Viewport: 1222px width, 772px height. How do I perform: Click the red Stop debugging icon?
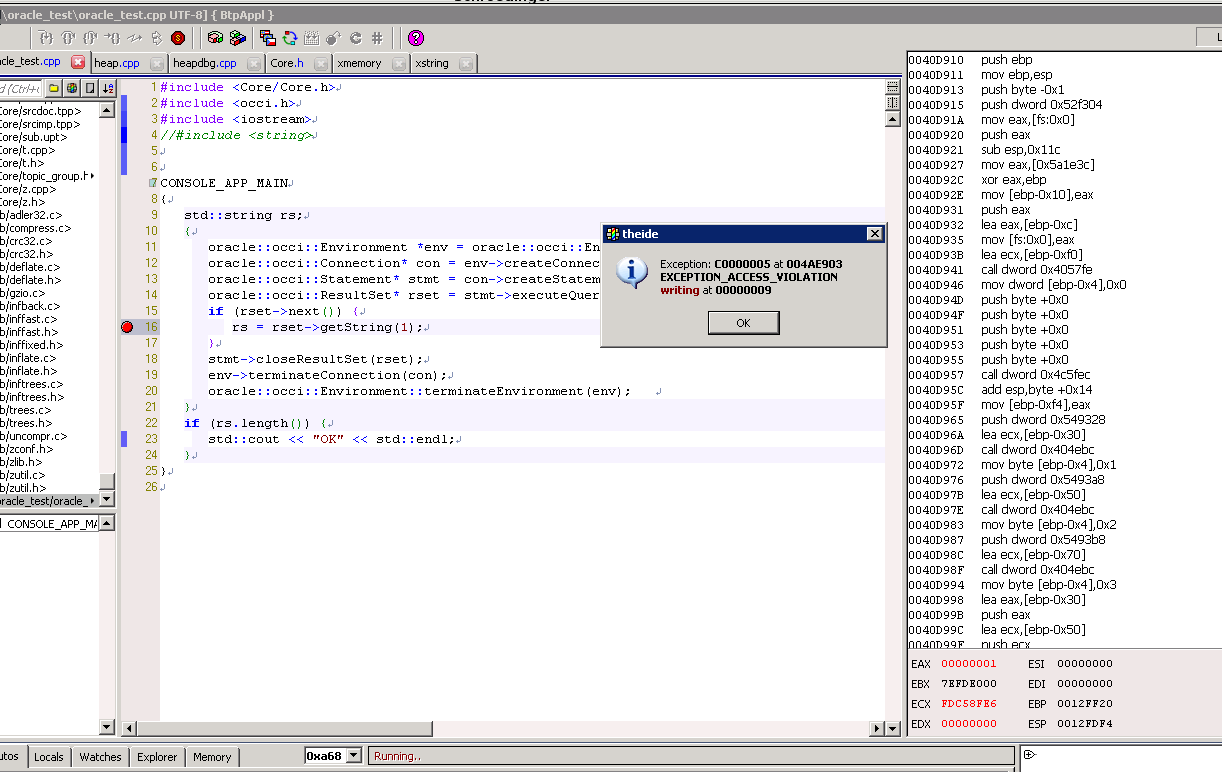point(178,38)
